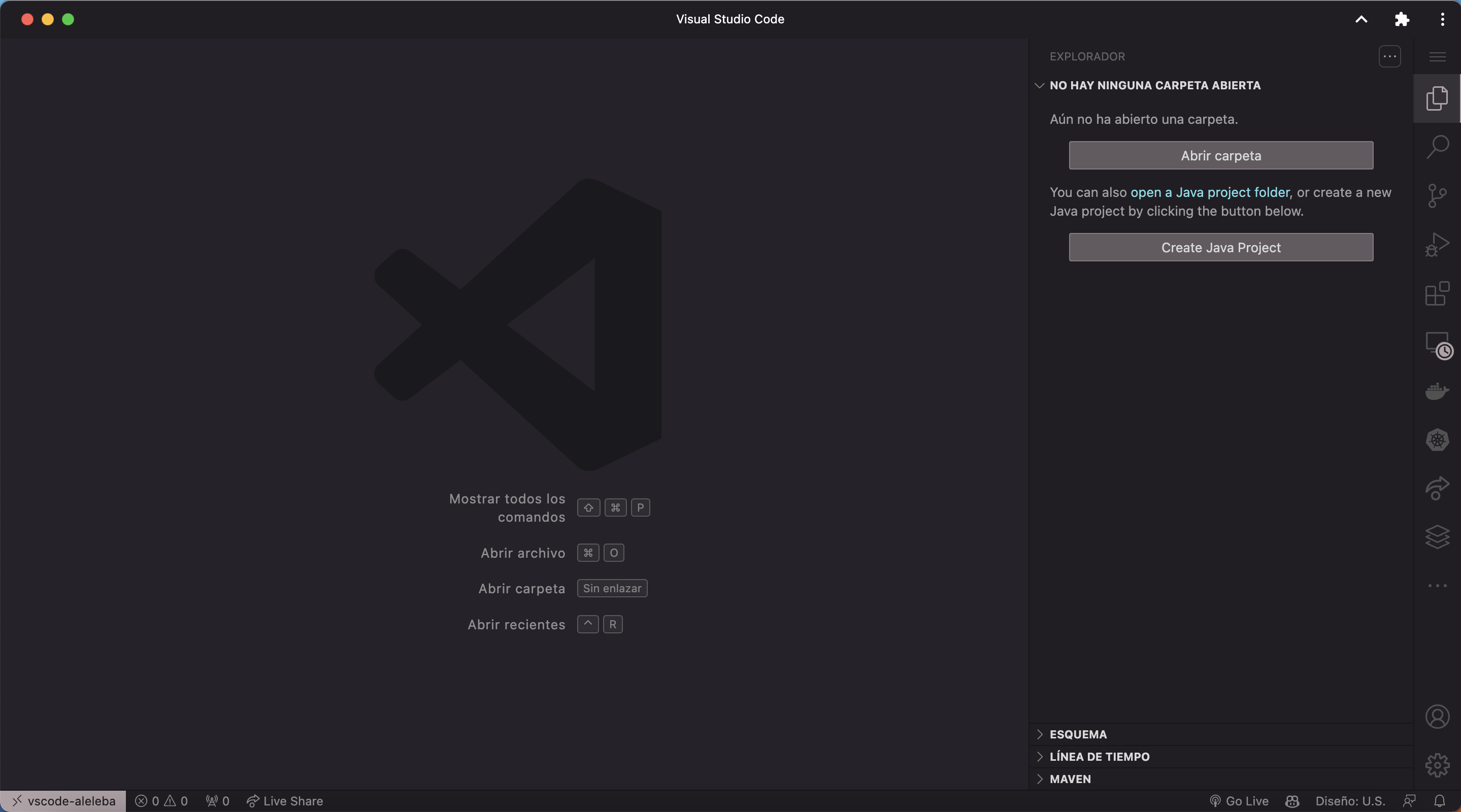Open the open a Java project folder link

coord(1210,192)
